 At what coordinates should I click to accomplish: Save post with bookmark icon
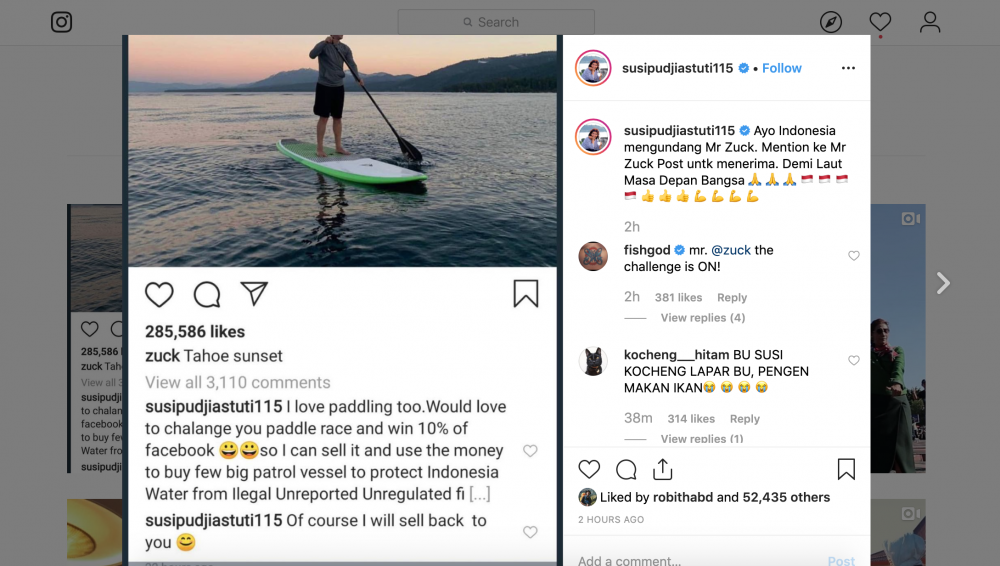pos(846,470)
